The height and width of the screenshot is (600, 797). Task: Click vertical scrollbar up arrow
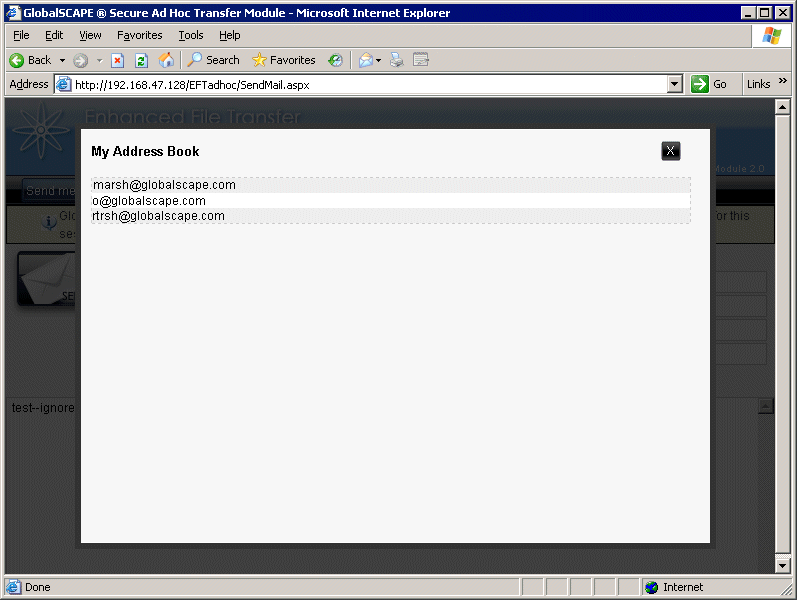(x=782, y=107)
